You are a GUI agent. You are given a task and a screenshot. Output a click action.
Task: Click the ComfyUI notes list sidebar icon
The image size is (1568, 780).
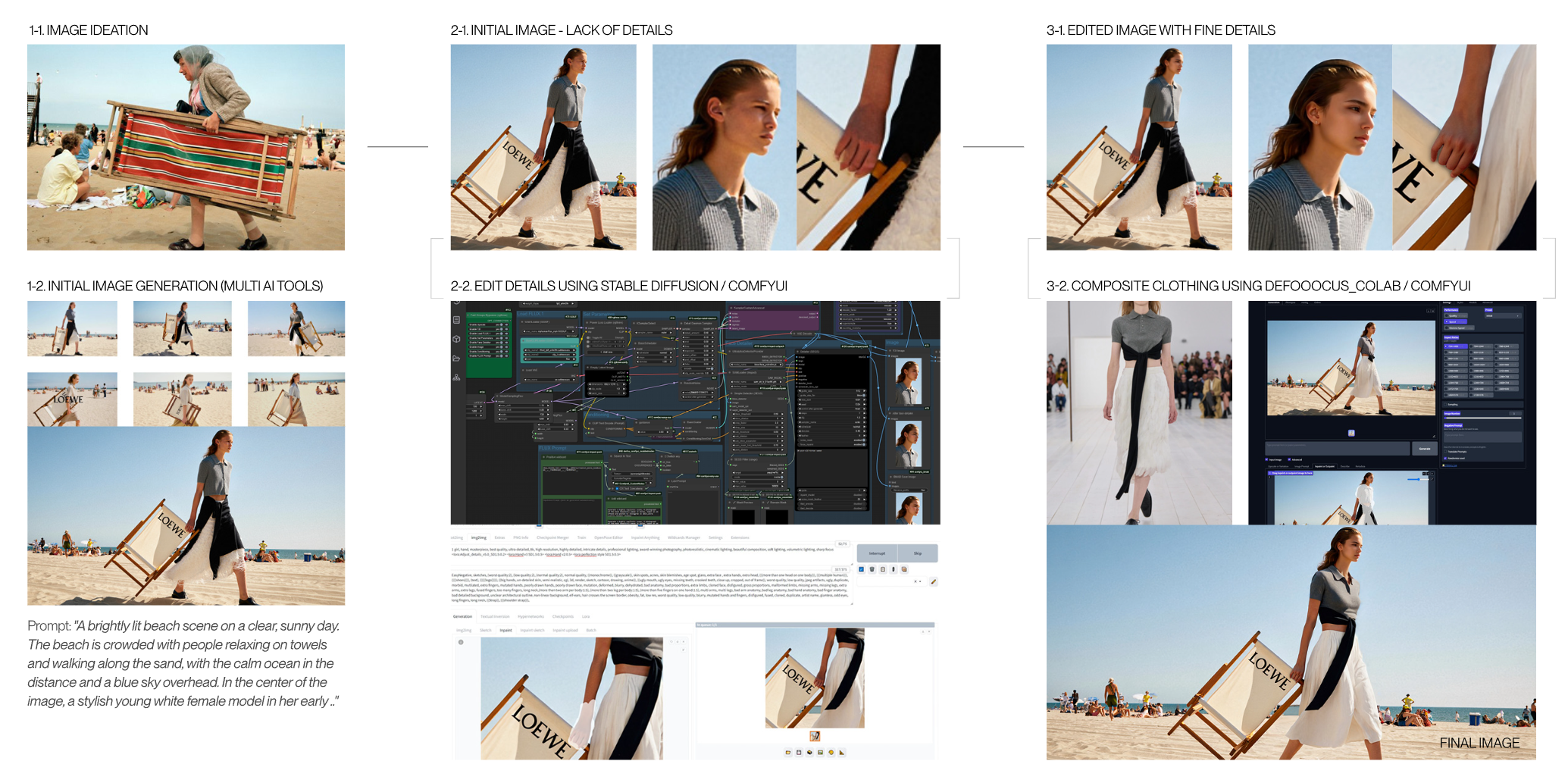(456, 320)
